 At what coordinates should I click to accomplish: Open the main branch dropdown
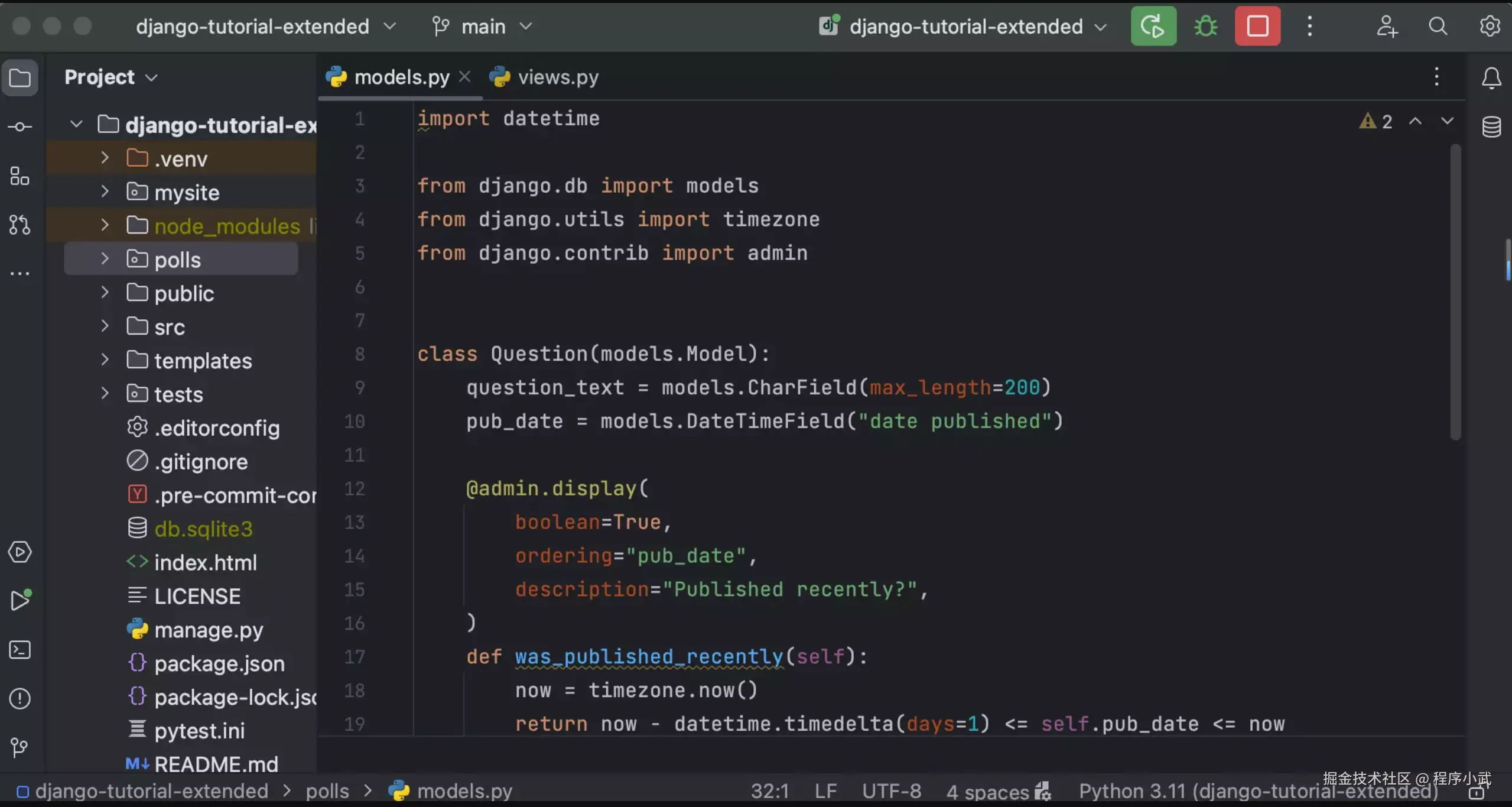click(x=483, y=27)
